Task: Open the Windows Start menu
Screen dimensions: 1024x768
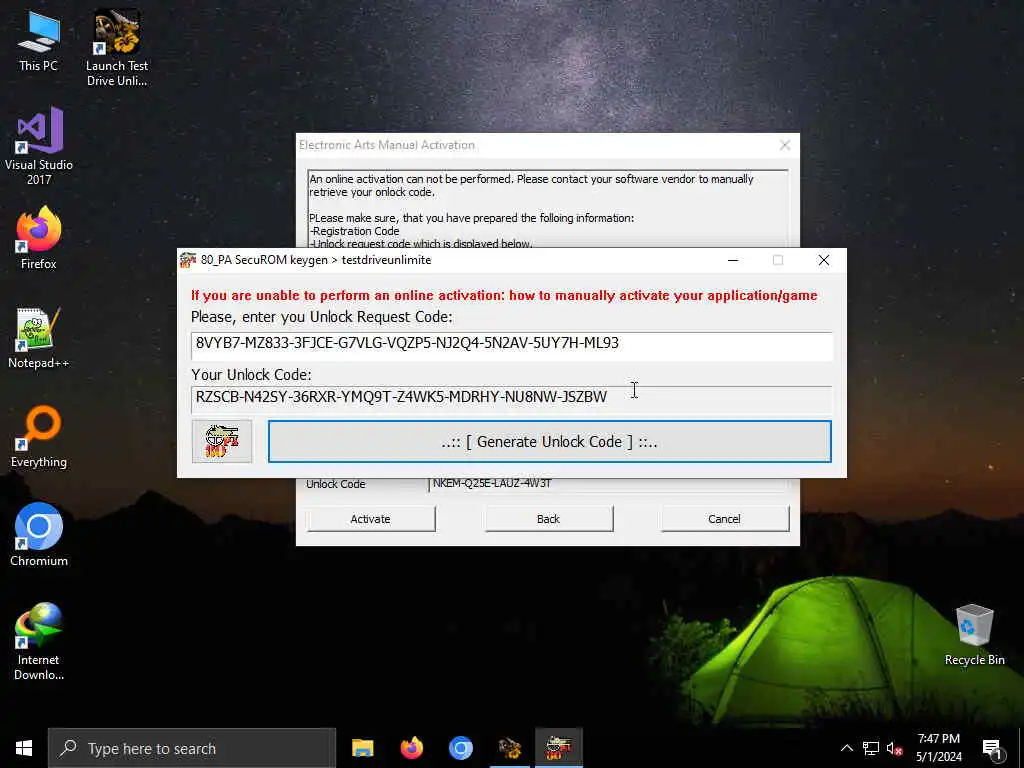Action: 24,748
